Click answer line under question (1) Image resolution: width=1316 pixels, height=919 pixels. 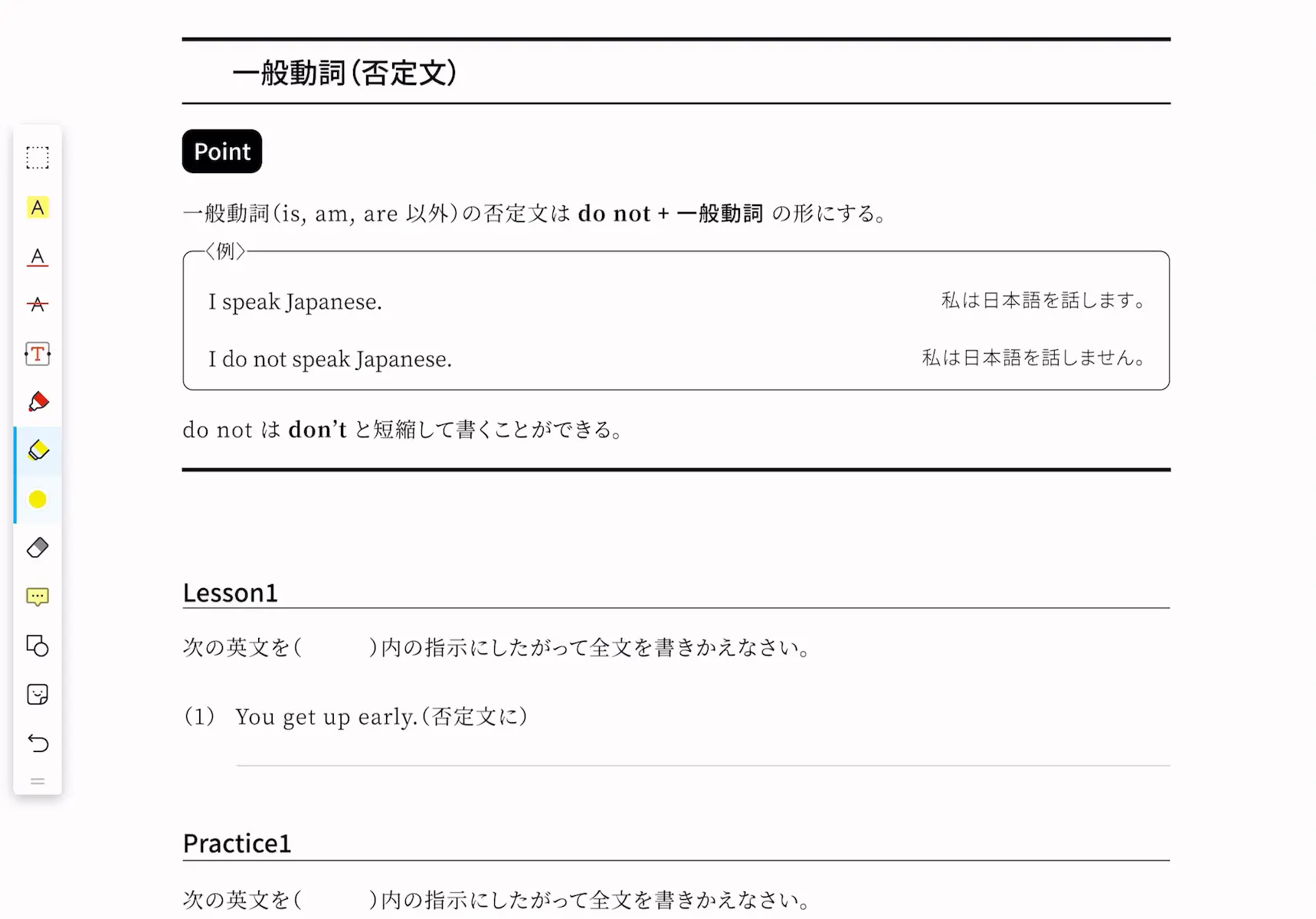tap(703, 765)
